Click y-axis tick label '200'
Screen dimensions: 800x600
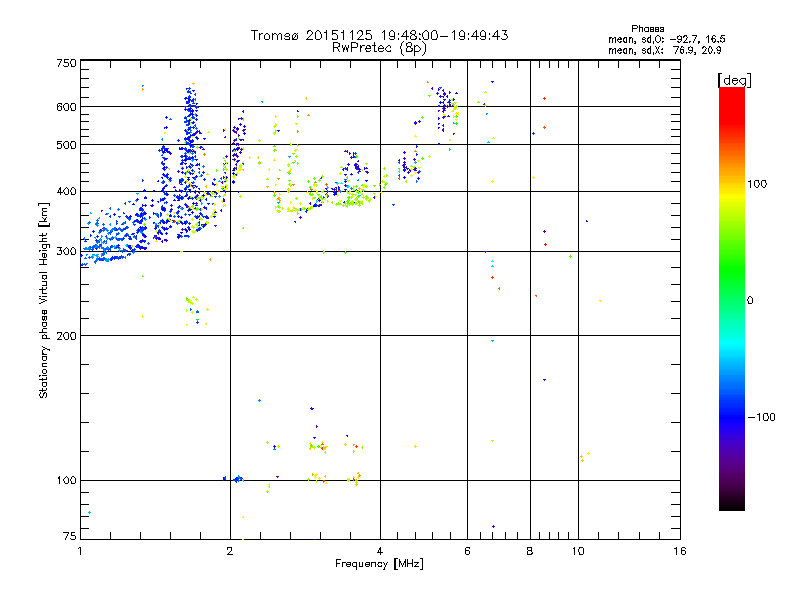pyautogui.click(x=66, y=336)
